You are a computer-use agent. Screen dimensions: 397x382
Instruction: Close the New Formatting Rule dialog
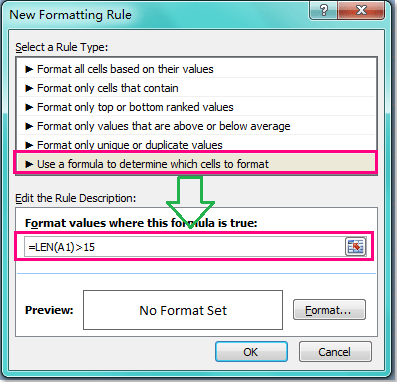361,11
